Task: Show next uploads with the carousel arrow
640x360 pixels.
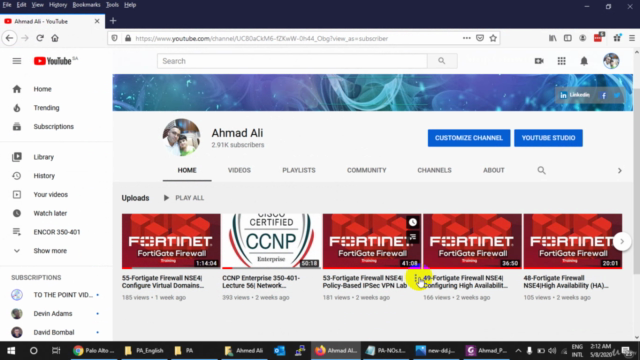Action: 622,241
